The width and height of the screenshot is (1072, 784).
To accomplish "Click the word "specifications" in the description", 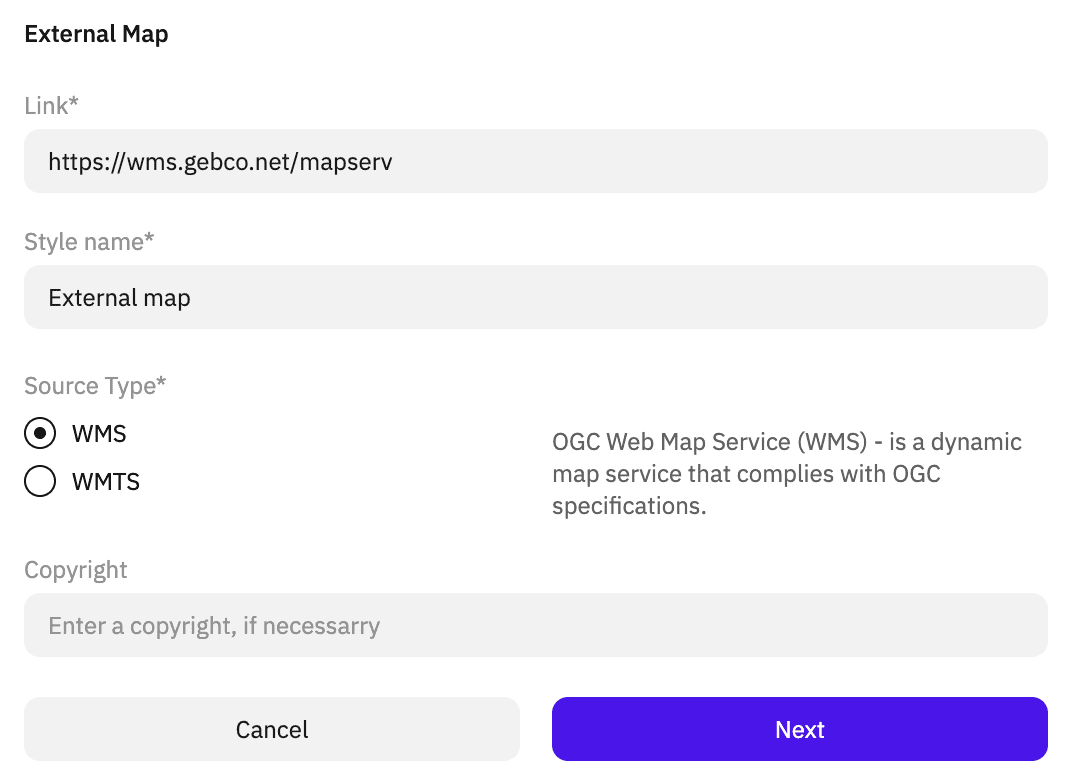I will coord(625,506).
